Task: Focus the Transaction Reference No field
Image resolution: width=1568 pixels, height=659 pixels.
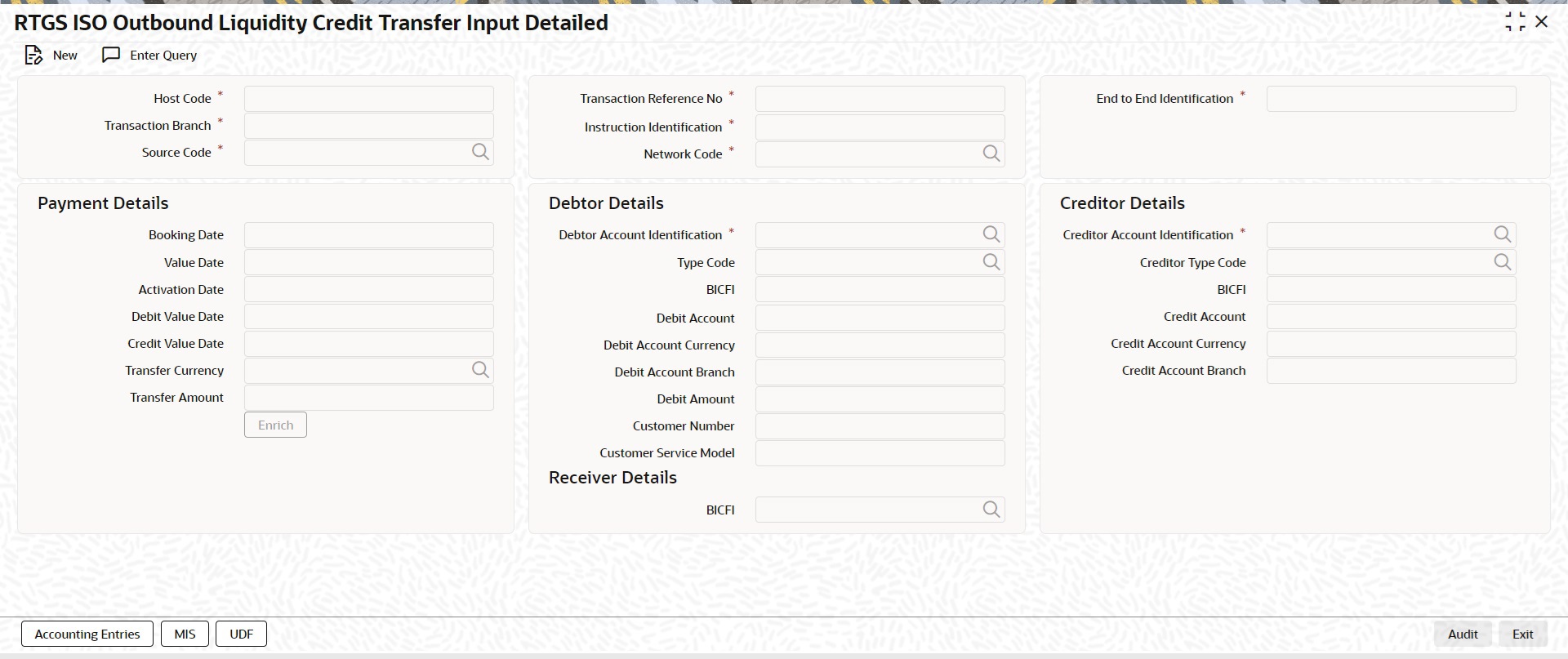Action: coord(880,99)
